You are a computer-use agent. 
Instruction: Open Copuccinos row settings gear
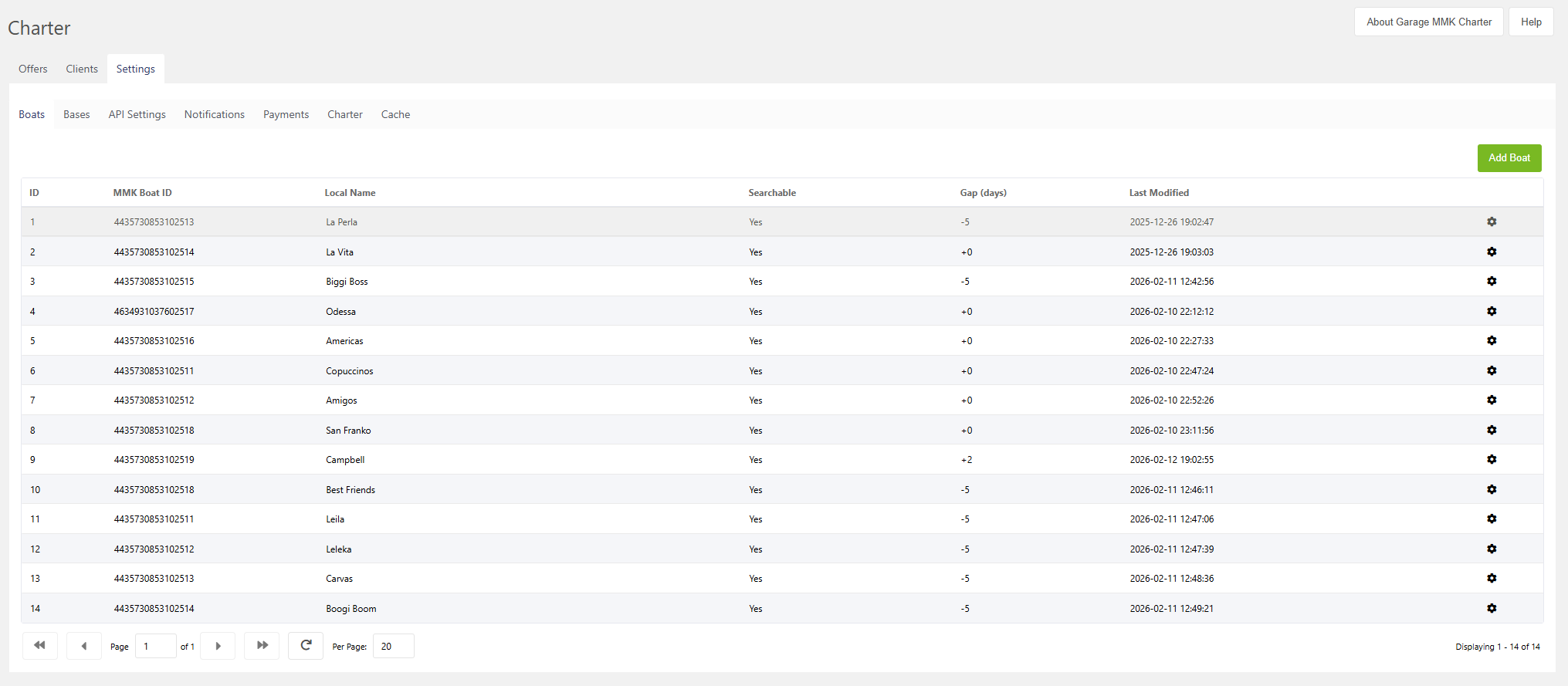point(1492,370)
